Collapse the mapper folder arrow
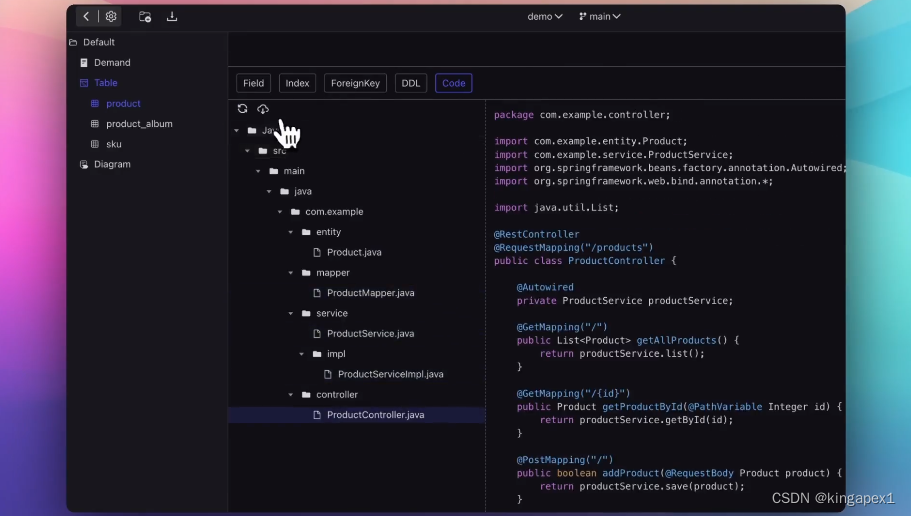Image resolution: width=911 pixels, height=516 pixels. tap(290, 273)
